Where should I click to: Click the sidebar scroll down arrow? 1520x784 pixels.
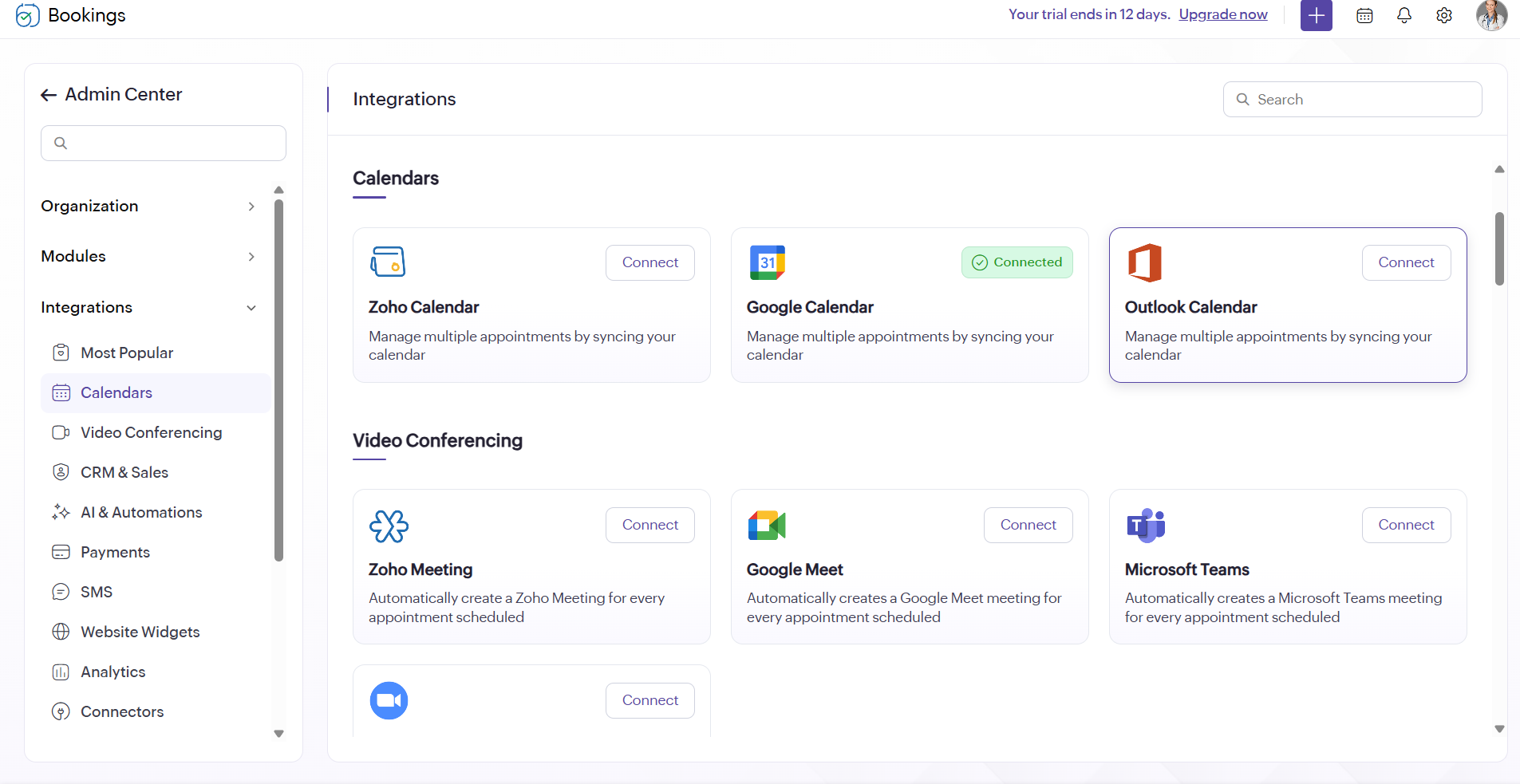click(279, 734)
